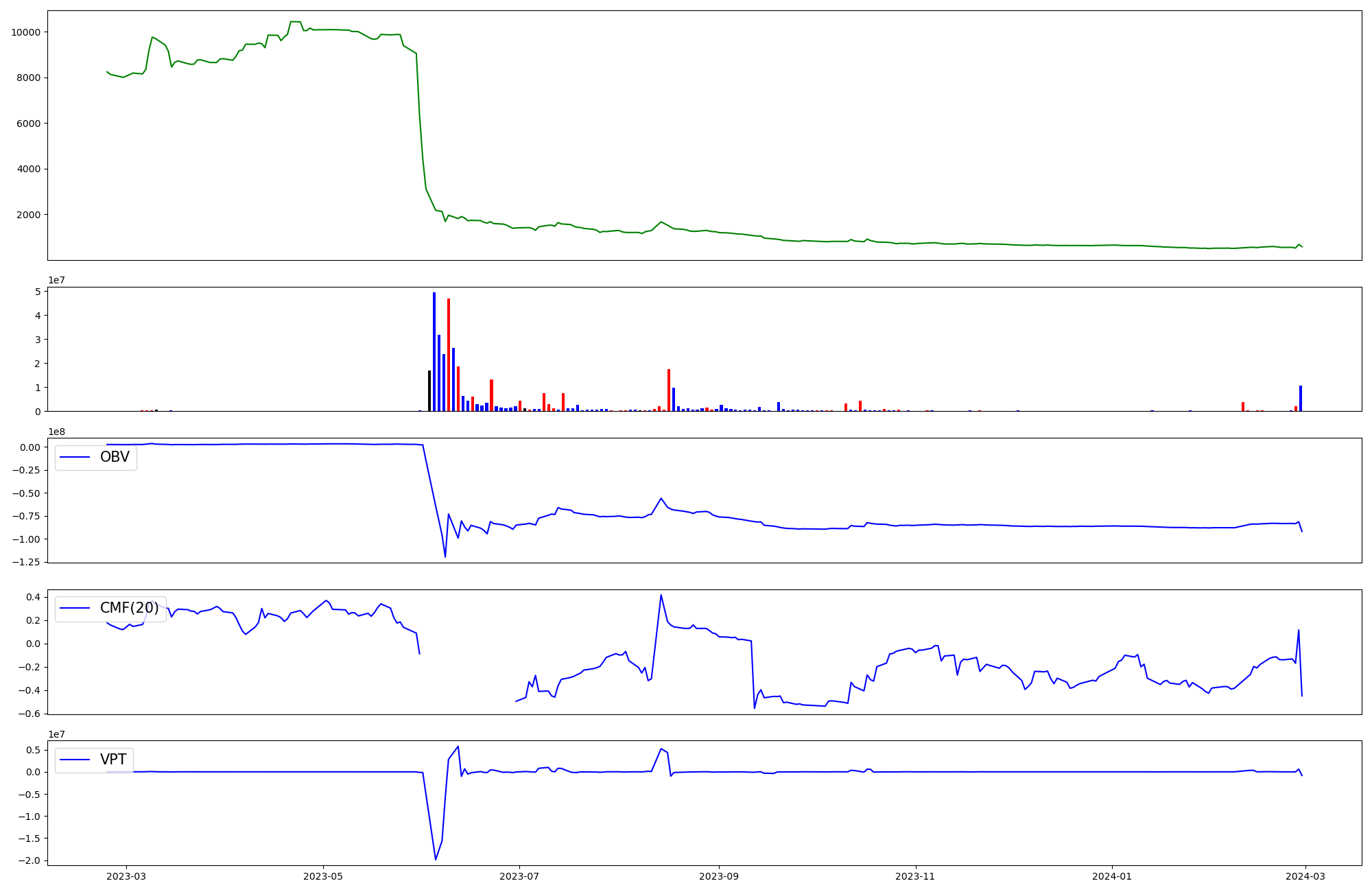Click the 2023-11 x-axis date label

pos(915,876)
